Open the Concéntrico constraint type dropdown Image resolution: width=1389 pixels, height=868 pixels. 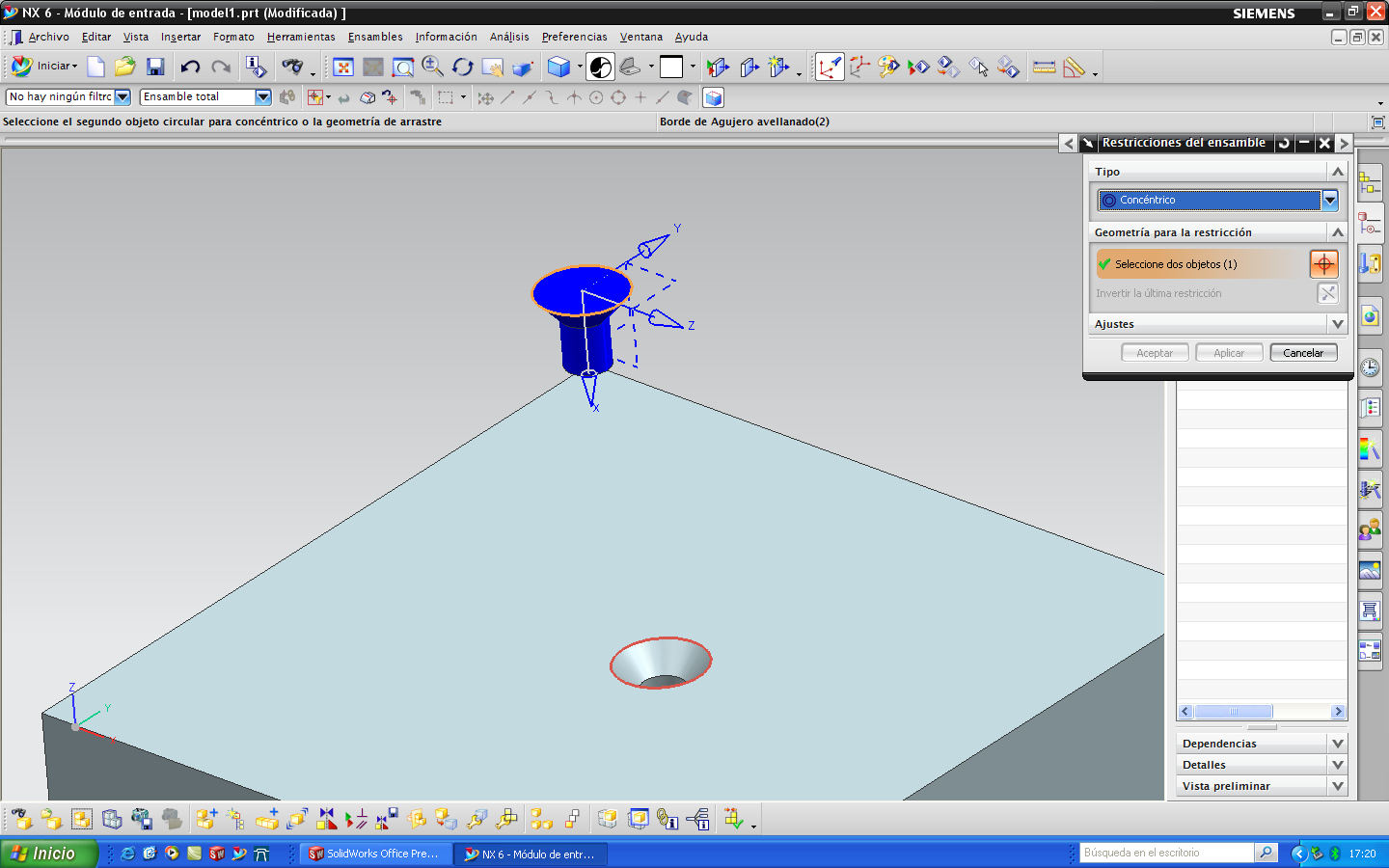pyautogui.click(x=1330, y=200)
